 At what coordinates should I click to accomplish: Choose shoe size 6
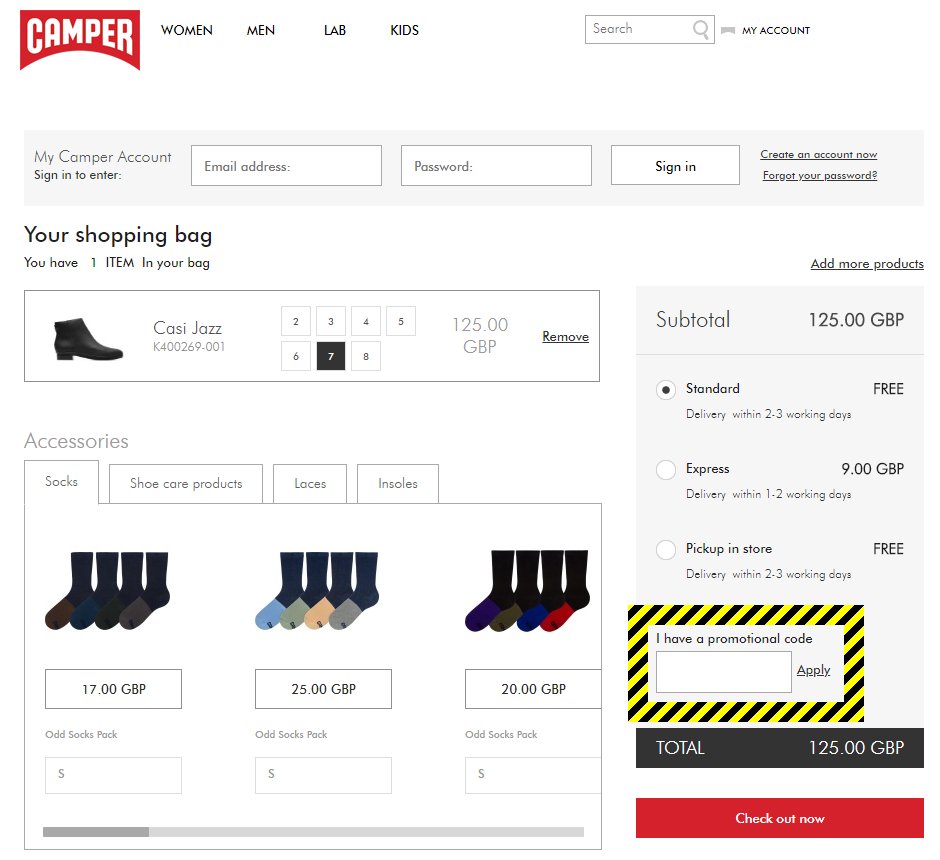point(296,356)
